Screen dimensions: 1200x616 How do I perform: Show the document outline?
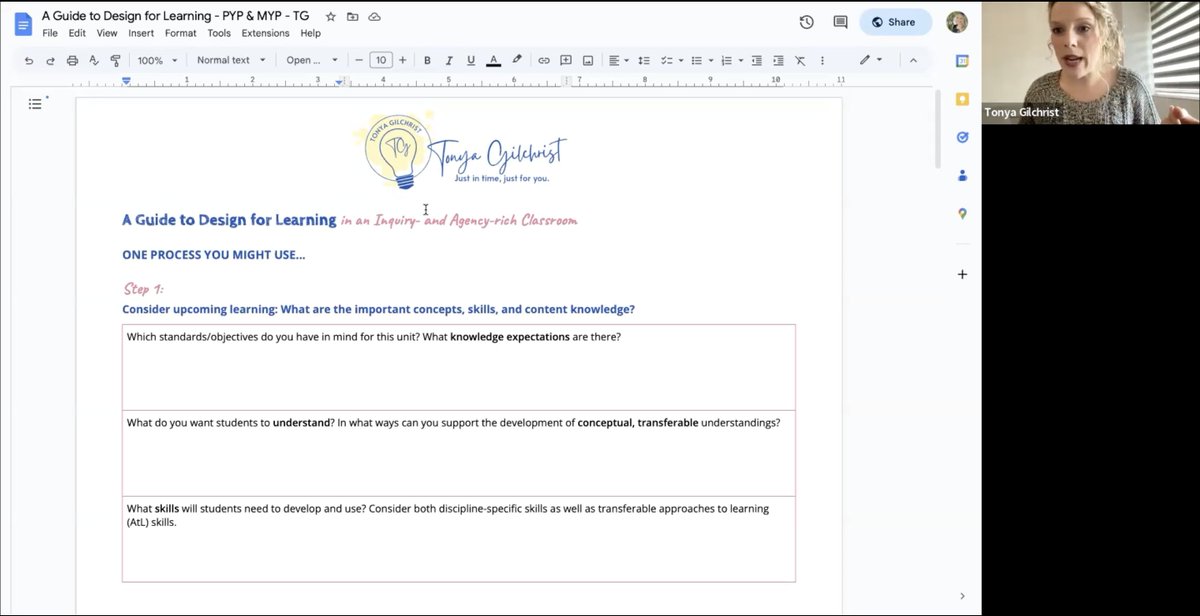pos(35,103)
